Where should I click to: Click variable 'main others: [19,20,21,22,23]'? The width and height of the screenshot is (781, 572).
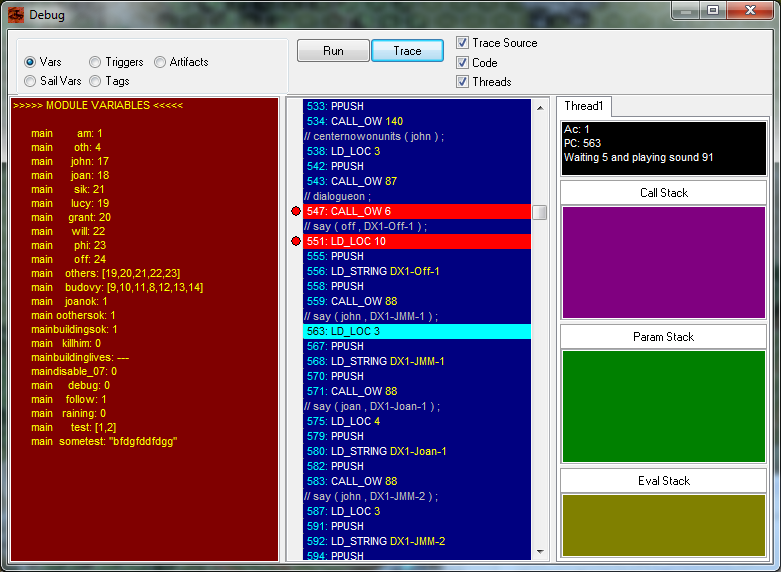[106, 273]
